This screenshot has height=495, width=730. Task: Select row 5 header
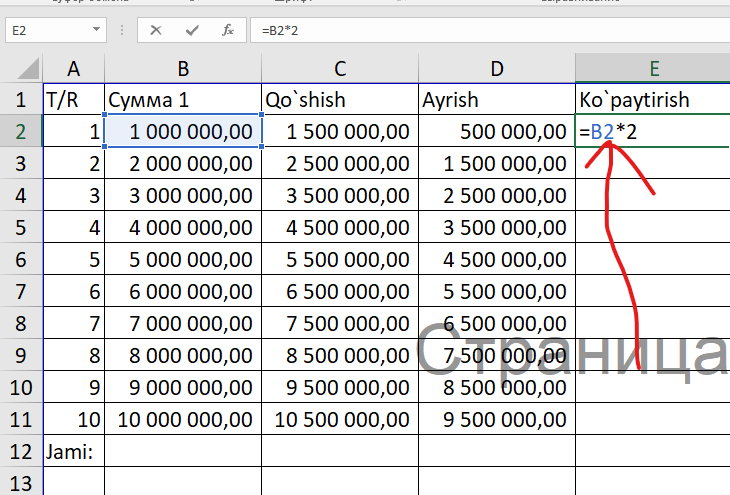click(21, 227)
